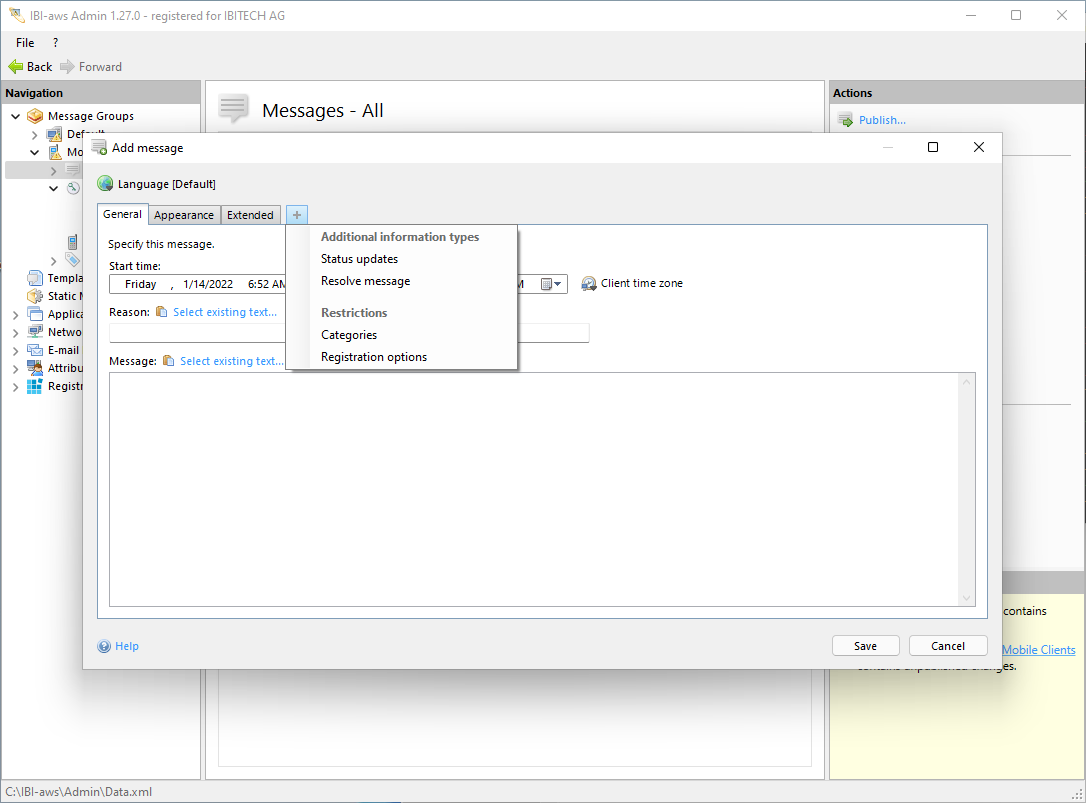1086x803 pixels.
Task: Choose Status updates from the popup menu
Action: click(359, 259)
